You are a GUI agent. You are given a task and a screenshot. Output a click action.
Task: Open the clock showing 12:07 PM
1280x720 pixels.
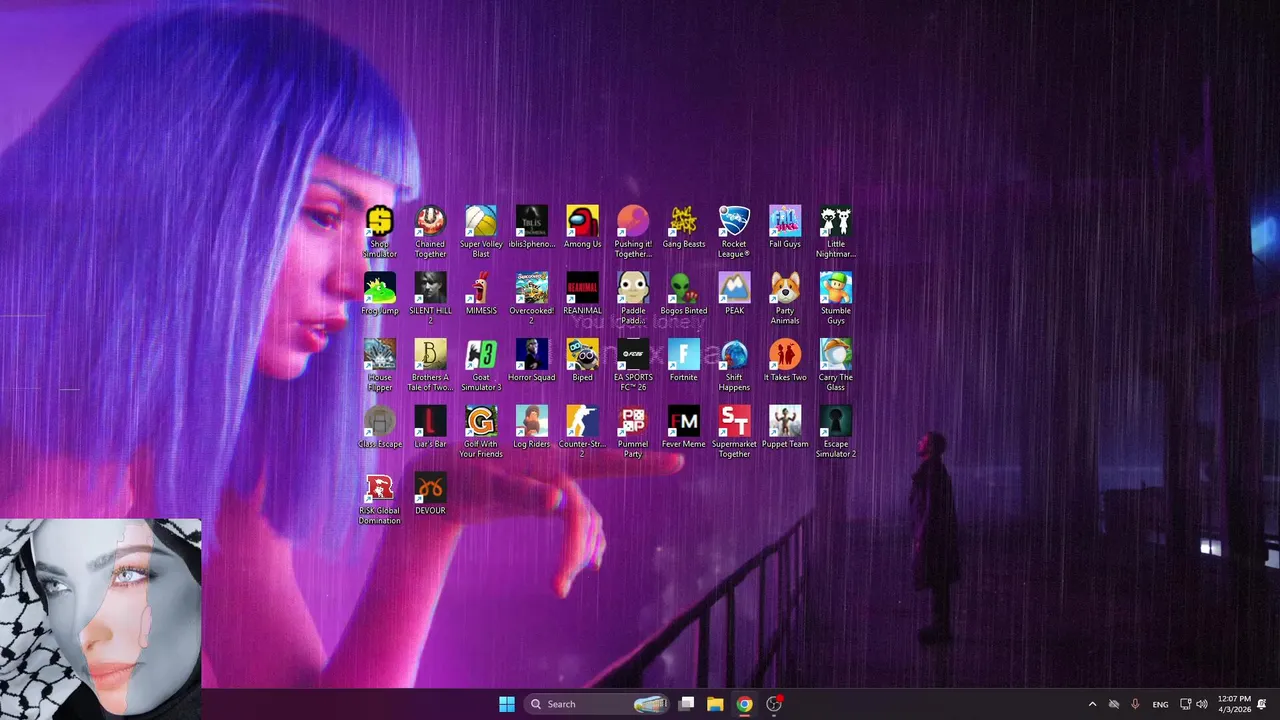pyautogui.click(x=1233, y=704)
